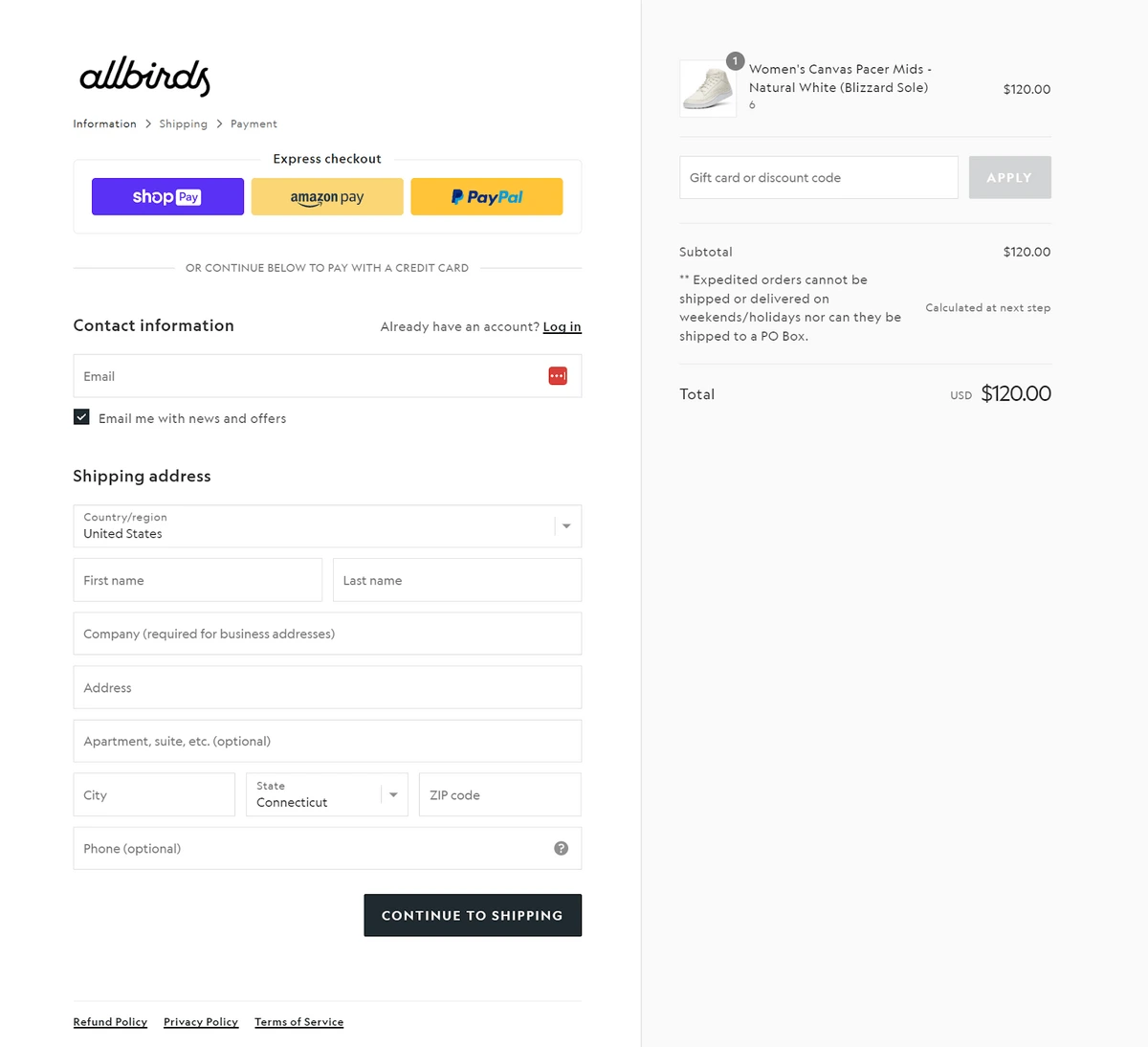Check out using PayPal
Image resolution: width=1148 pixels, height=1047 pixels.
486,196
